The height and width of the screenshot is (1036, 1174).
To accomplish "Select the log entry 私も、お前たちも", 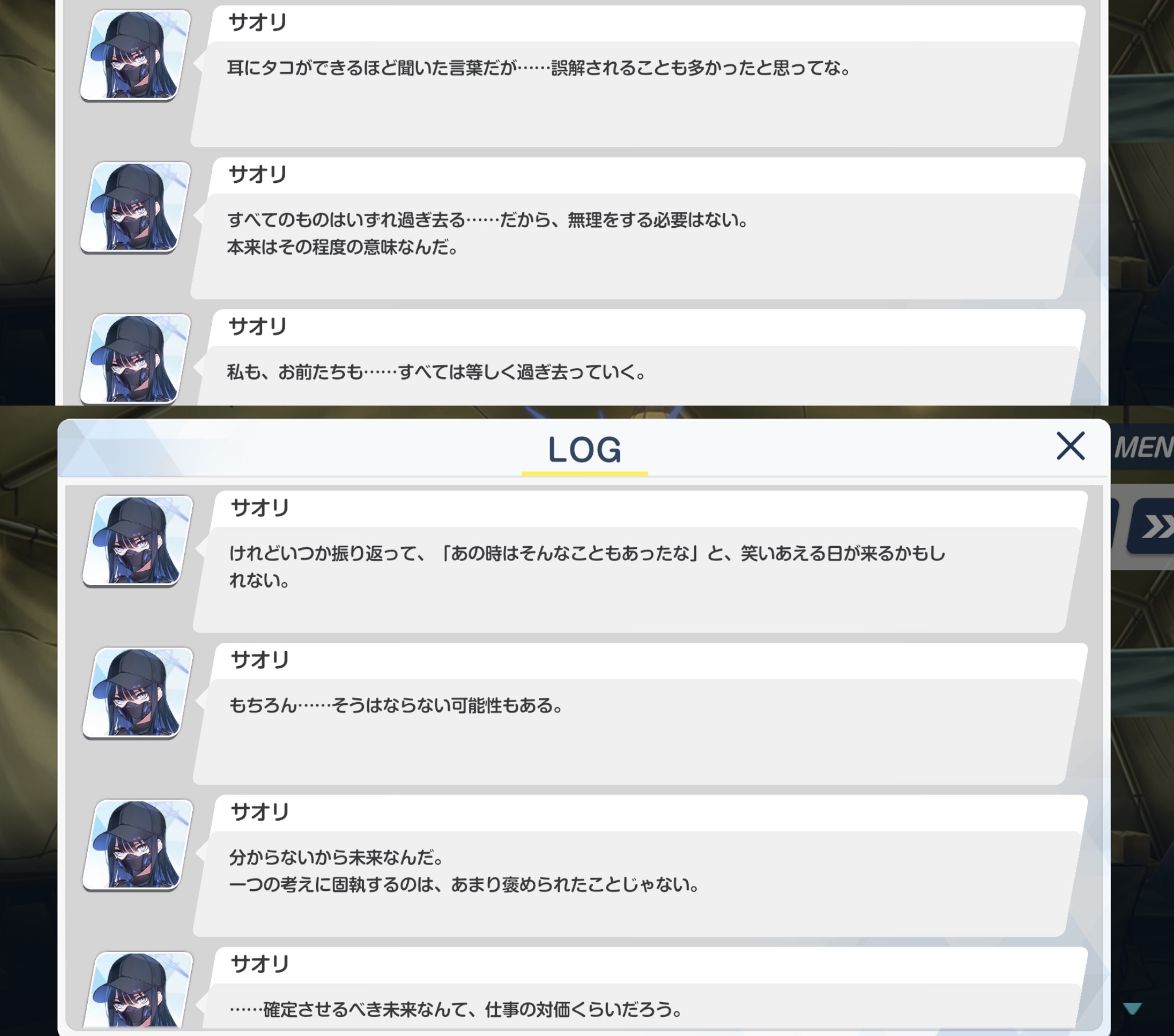I will [637, 357].
